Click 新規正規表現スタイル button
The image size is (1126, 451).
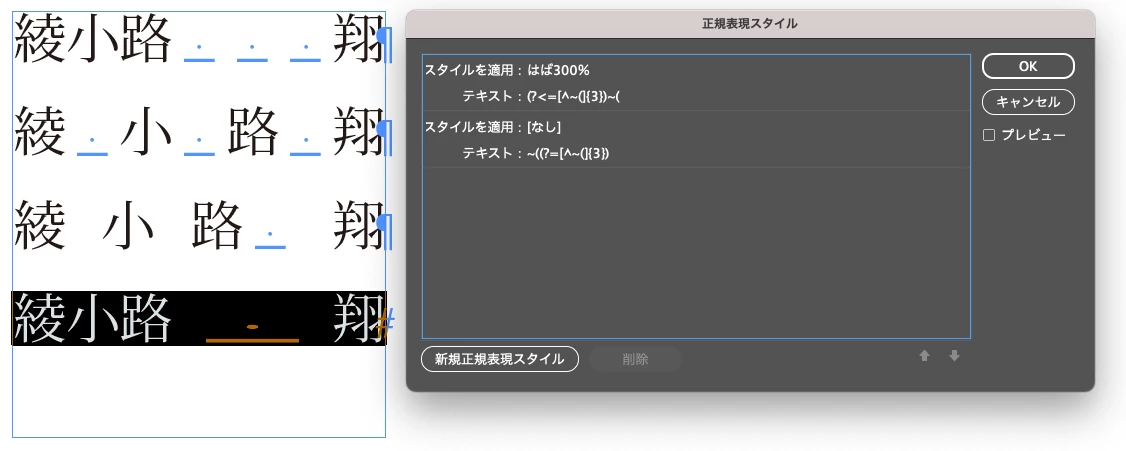pyautogui.click(x=500, y=359)
